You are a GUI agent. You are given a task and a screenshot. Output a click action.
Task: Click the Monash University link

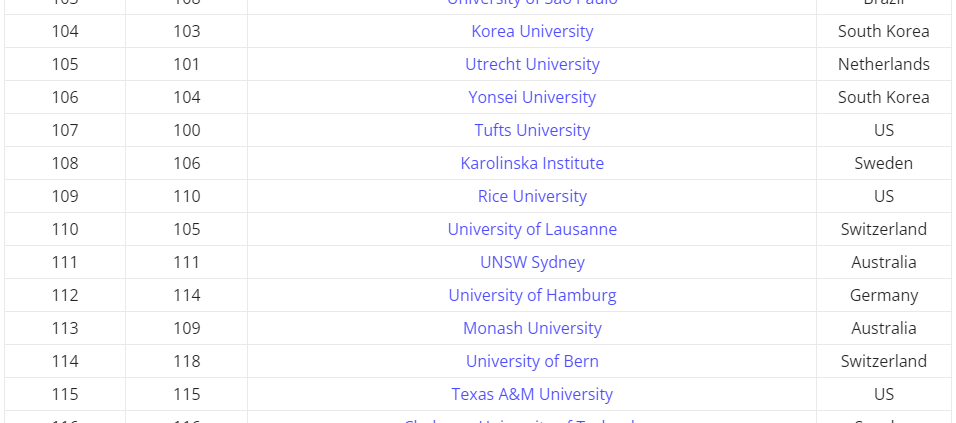[532, 327]
